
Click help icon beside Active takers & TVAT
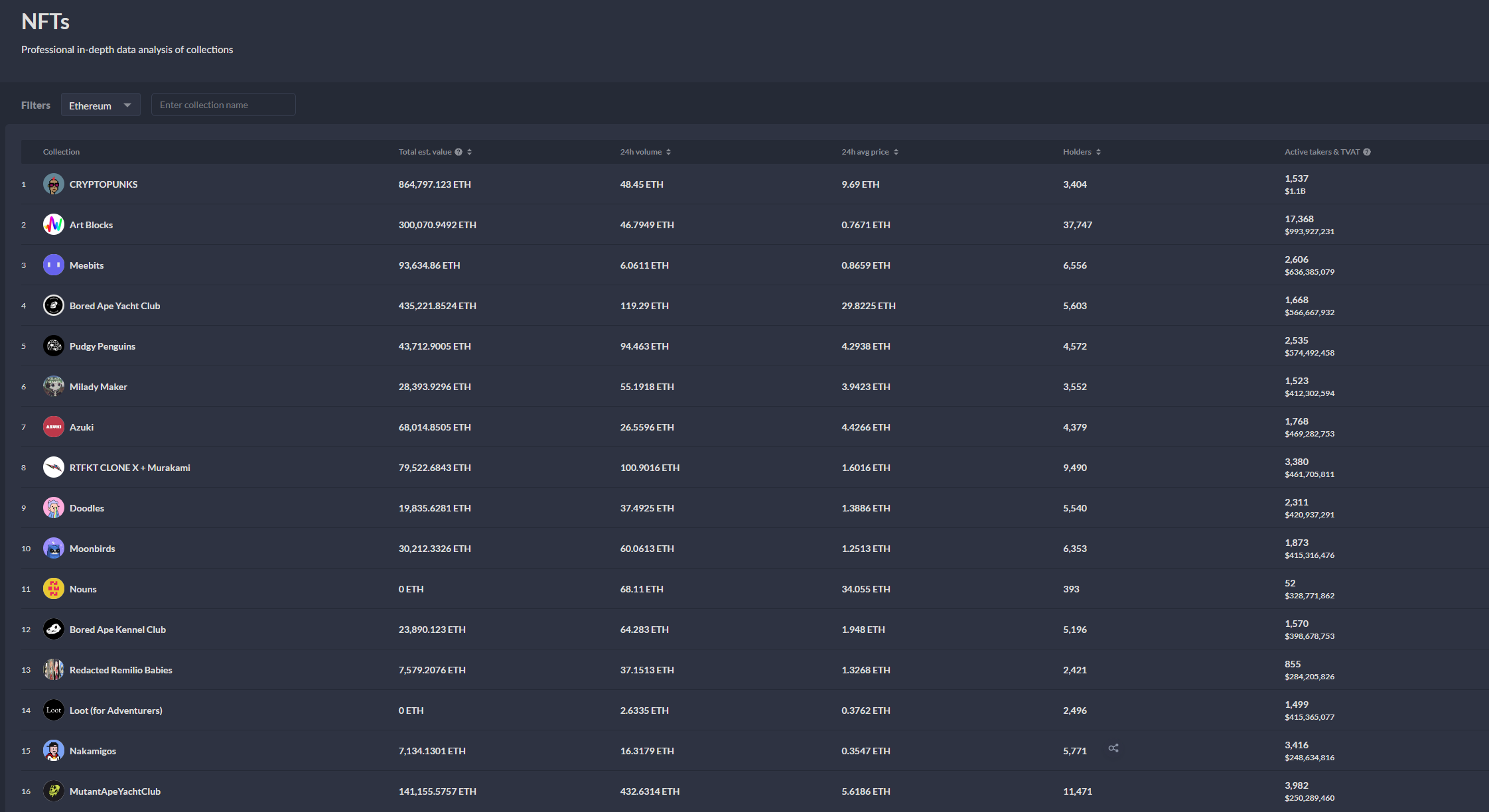(1367, 152)
